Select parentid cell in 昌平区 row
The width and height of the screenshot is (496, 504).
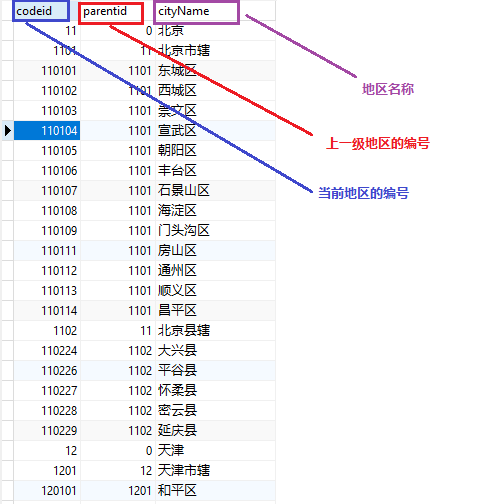tap(118, 310)
